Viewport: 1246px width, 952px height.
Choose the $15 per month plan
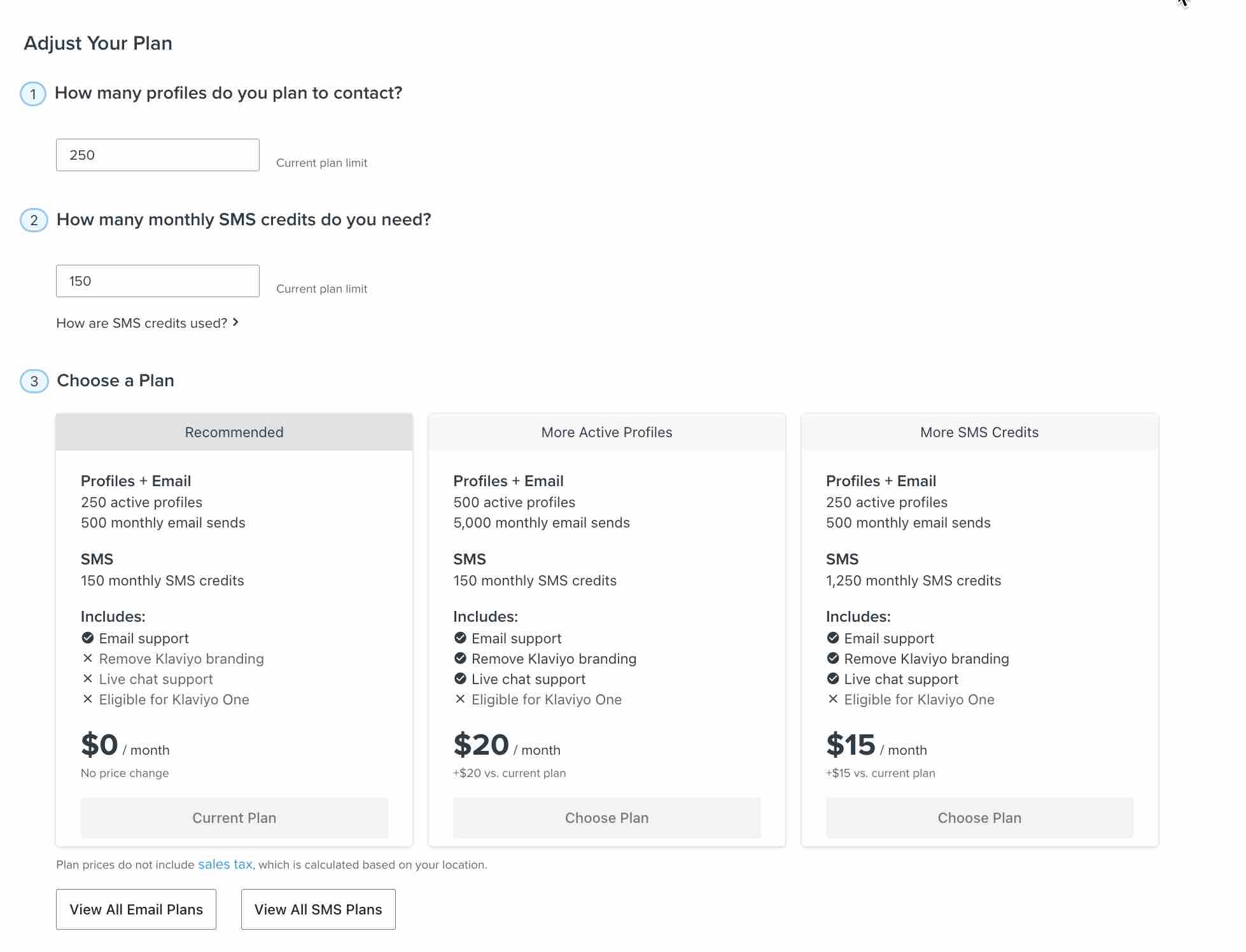979,818
